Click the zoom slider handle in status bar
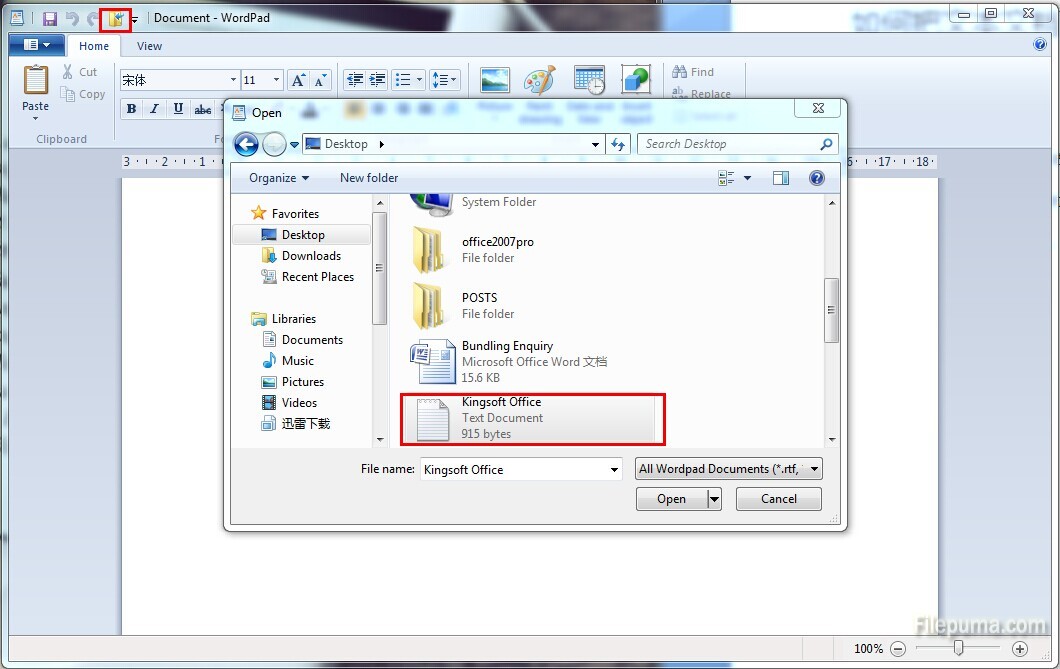Screen dimensions: 1060x669 pyautogui.click(x=958, y=648)
